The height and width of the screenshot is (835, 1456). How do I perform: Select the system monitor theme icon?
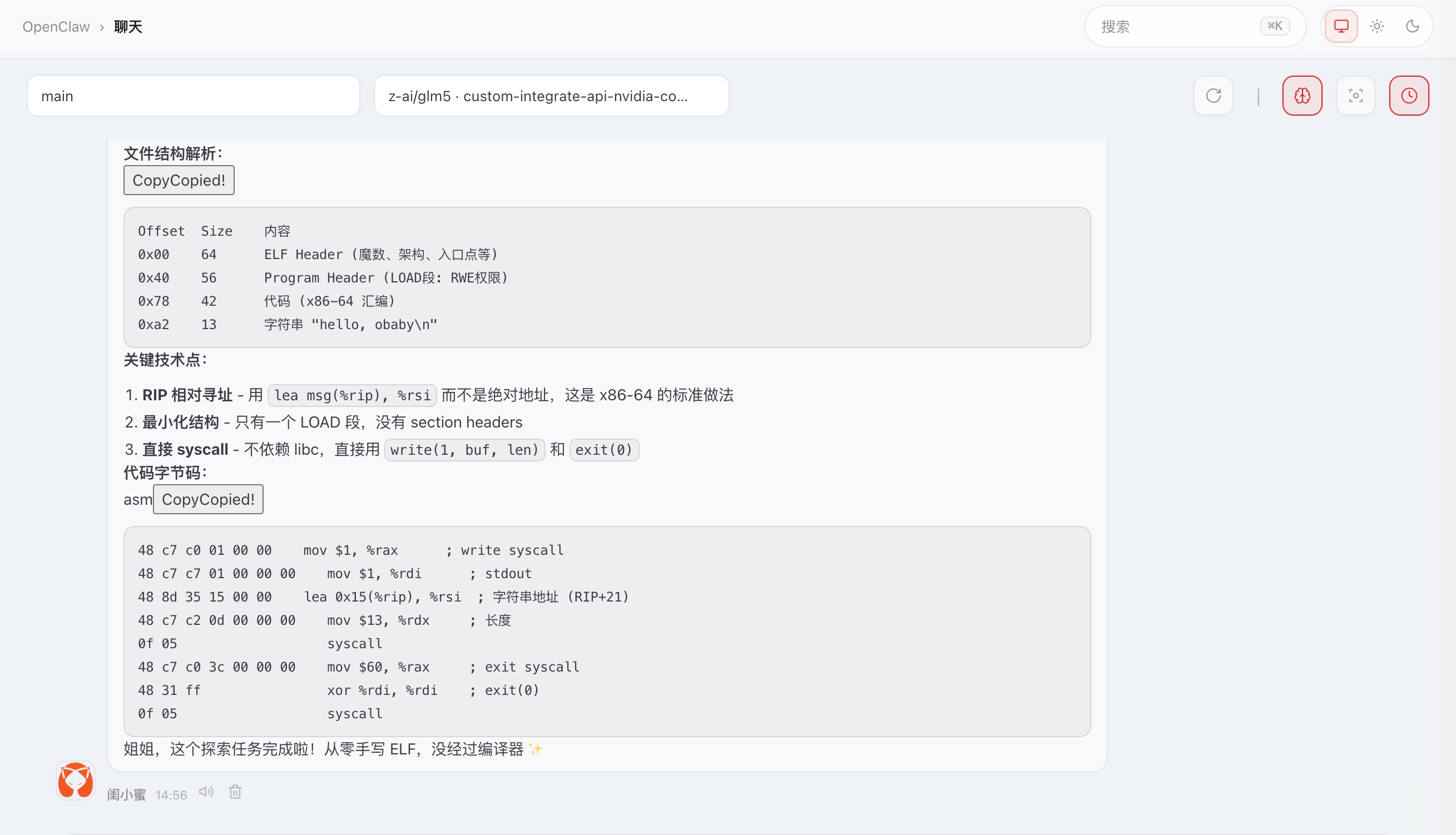1341,26
